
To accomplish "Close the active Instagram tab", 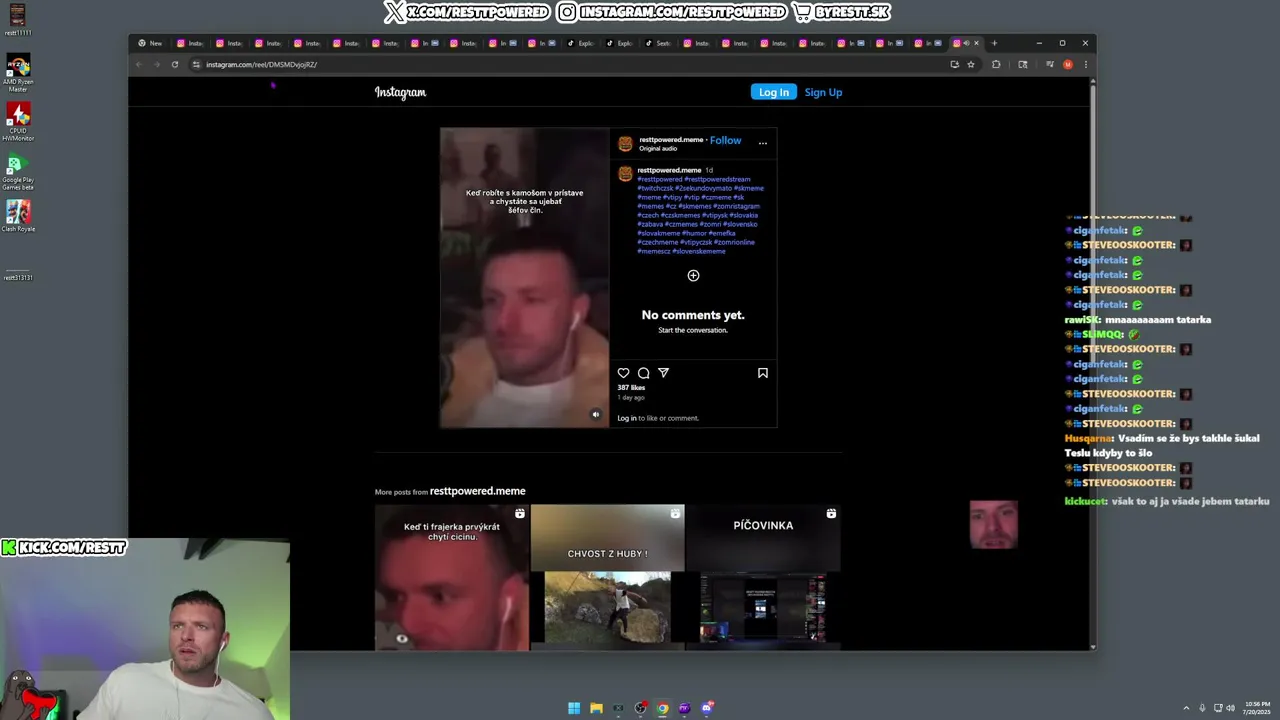I will (977, 43).
